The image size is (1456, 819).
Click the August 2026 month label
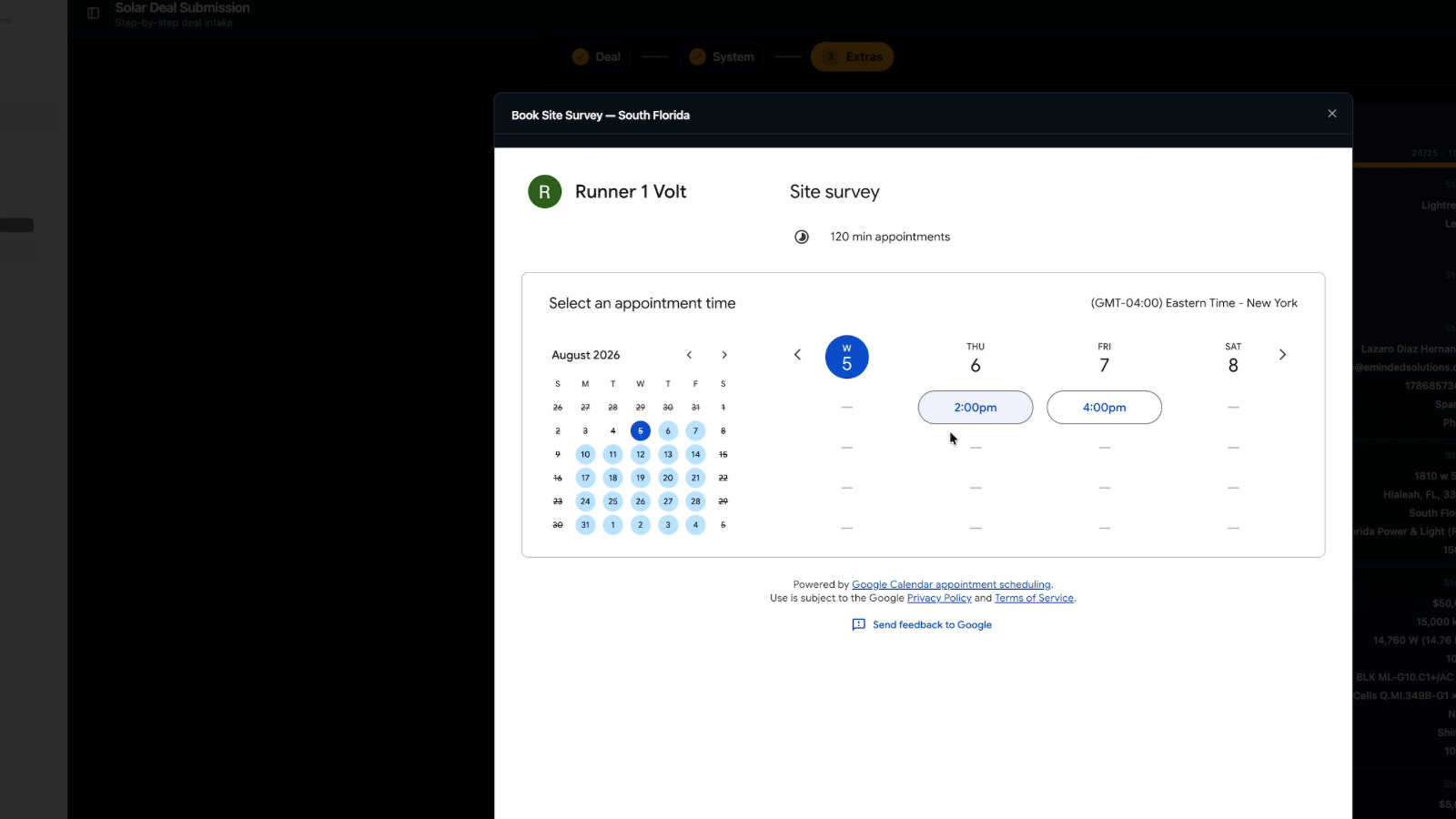coord(585,355)
